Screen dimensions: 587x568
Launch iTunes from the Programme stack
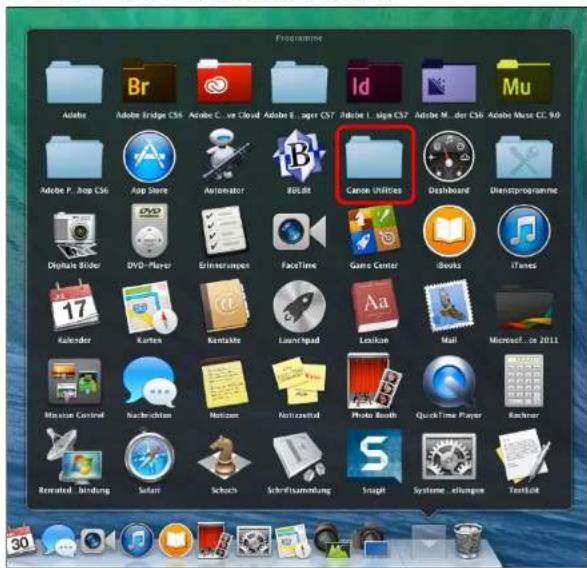click(523, 231)
